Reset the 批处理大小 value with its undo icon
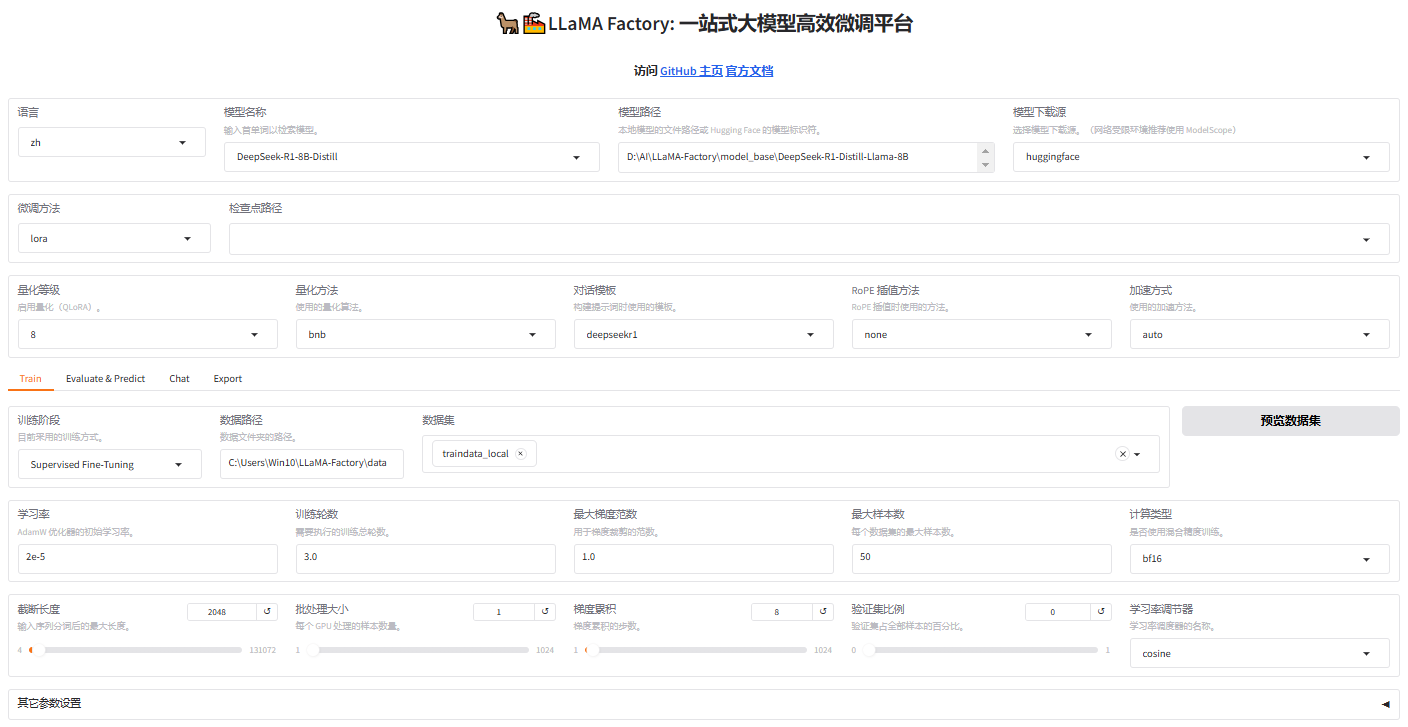This screenshot has height=727, width=1408. coord(545,611)
